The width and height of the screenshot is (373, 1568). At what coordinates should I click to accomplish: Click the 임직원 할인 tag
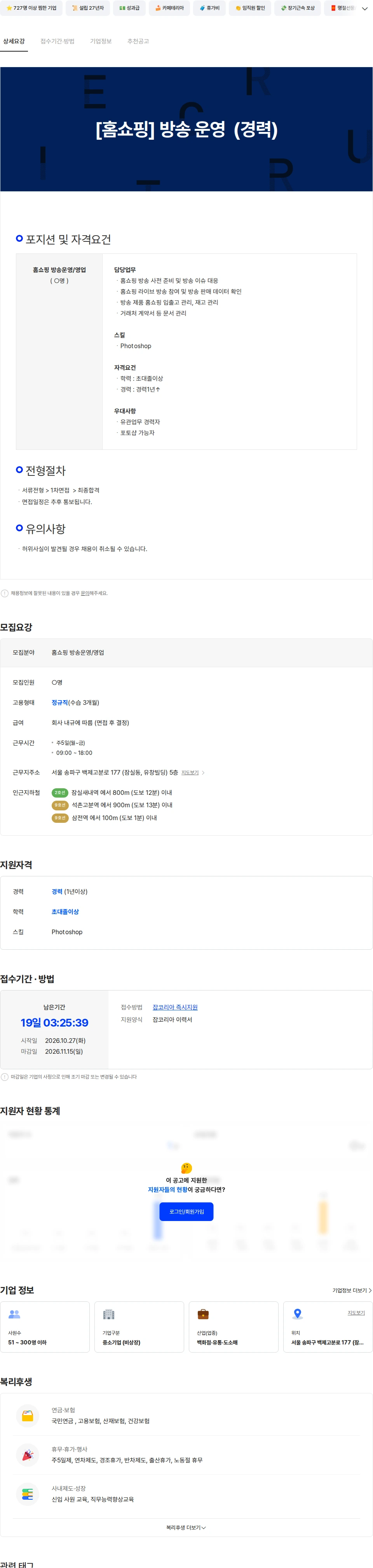click(250, 8)
